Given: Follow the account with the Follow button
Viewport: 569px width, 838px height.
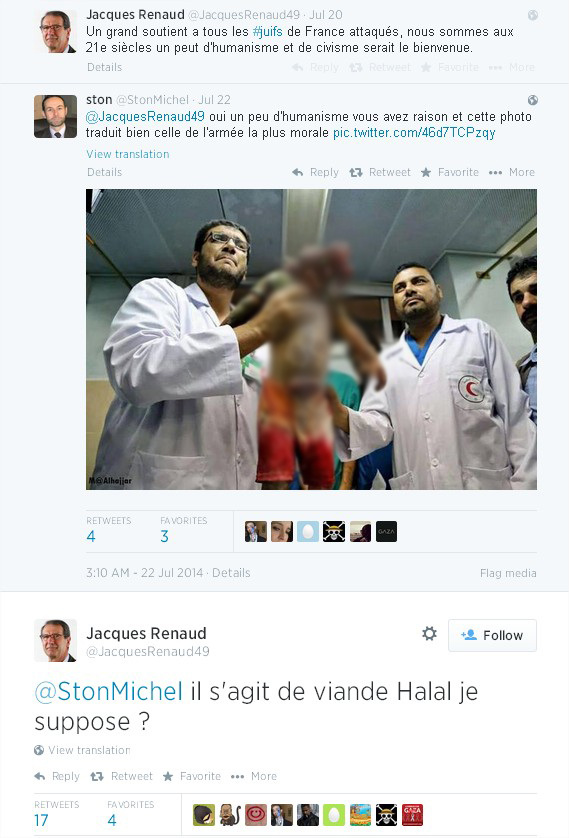Looking at the screenshot, I should coord(492,635).
